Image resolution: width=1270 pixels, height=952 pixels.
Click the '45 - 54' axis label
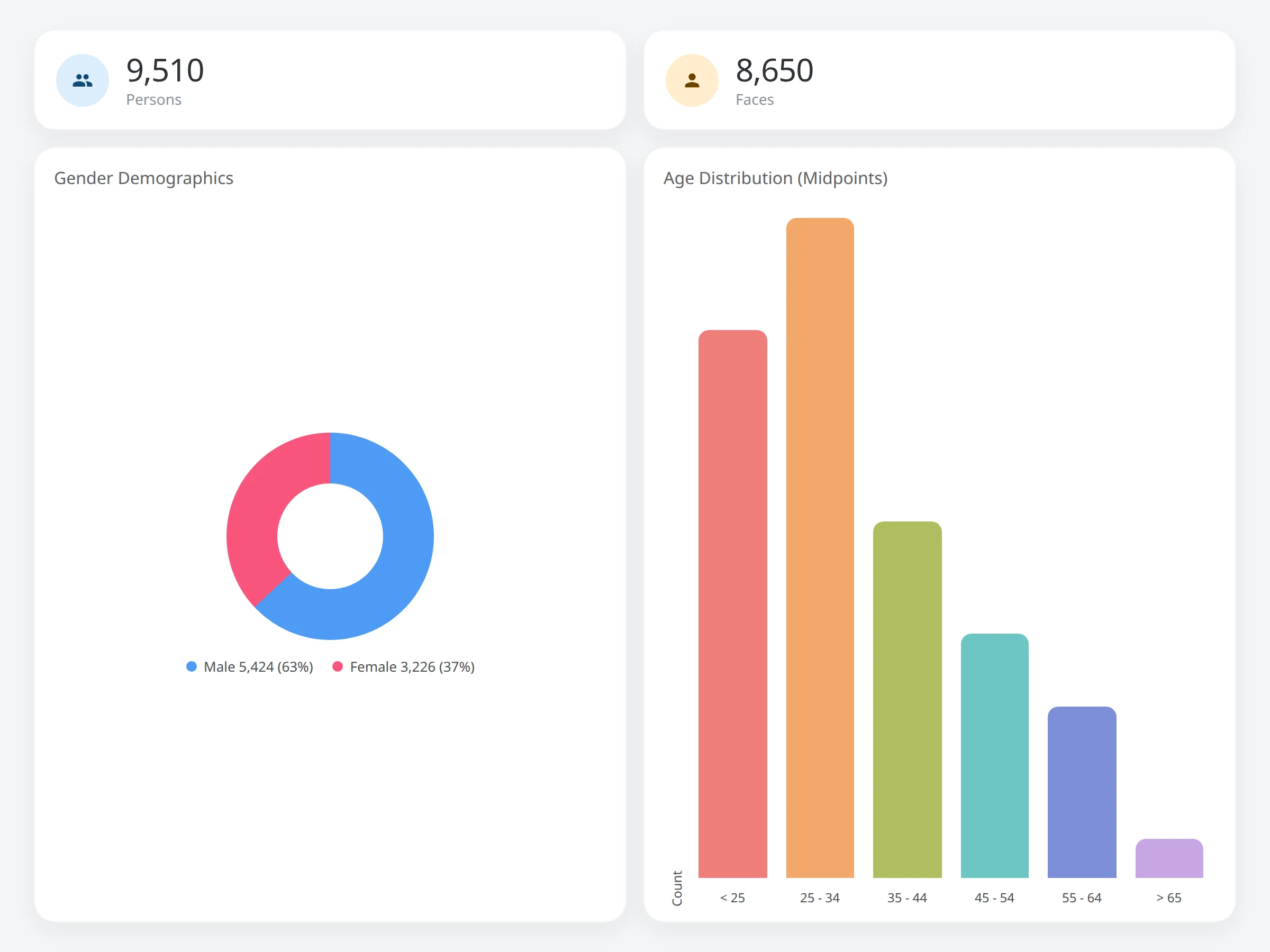pos(994,898)
